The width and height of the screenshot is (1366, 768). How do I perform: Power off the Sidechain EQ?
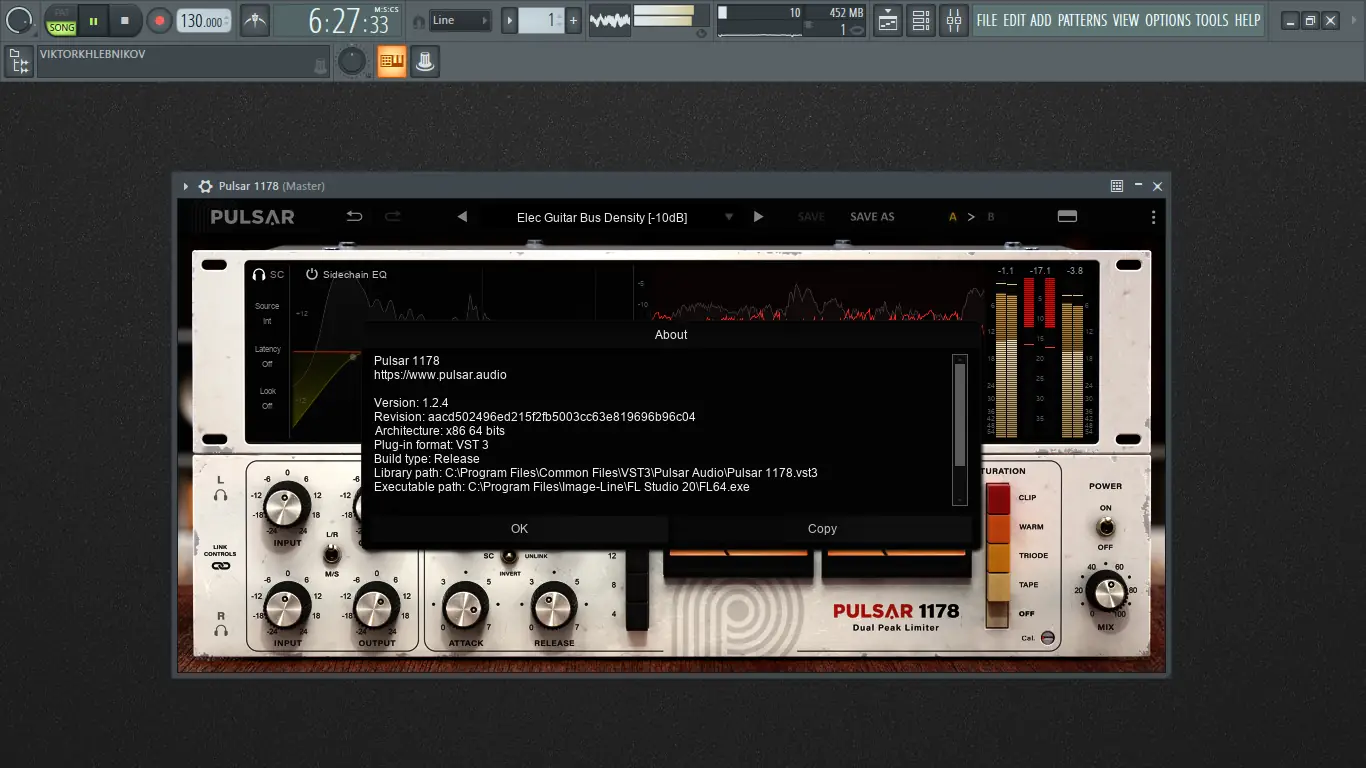click(x=310, y=273)
